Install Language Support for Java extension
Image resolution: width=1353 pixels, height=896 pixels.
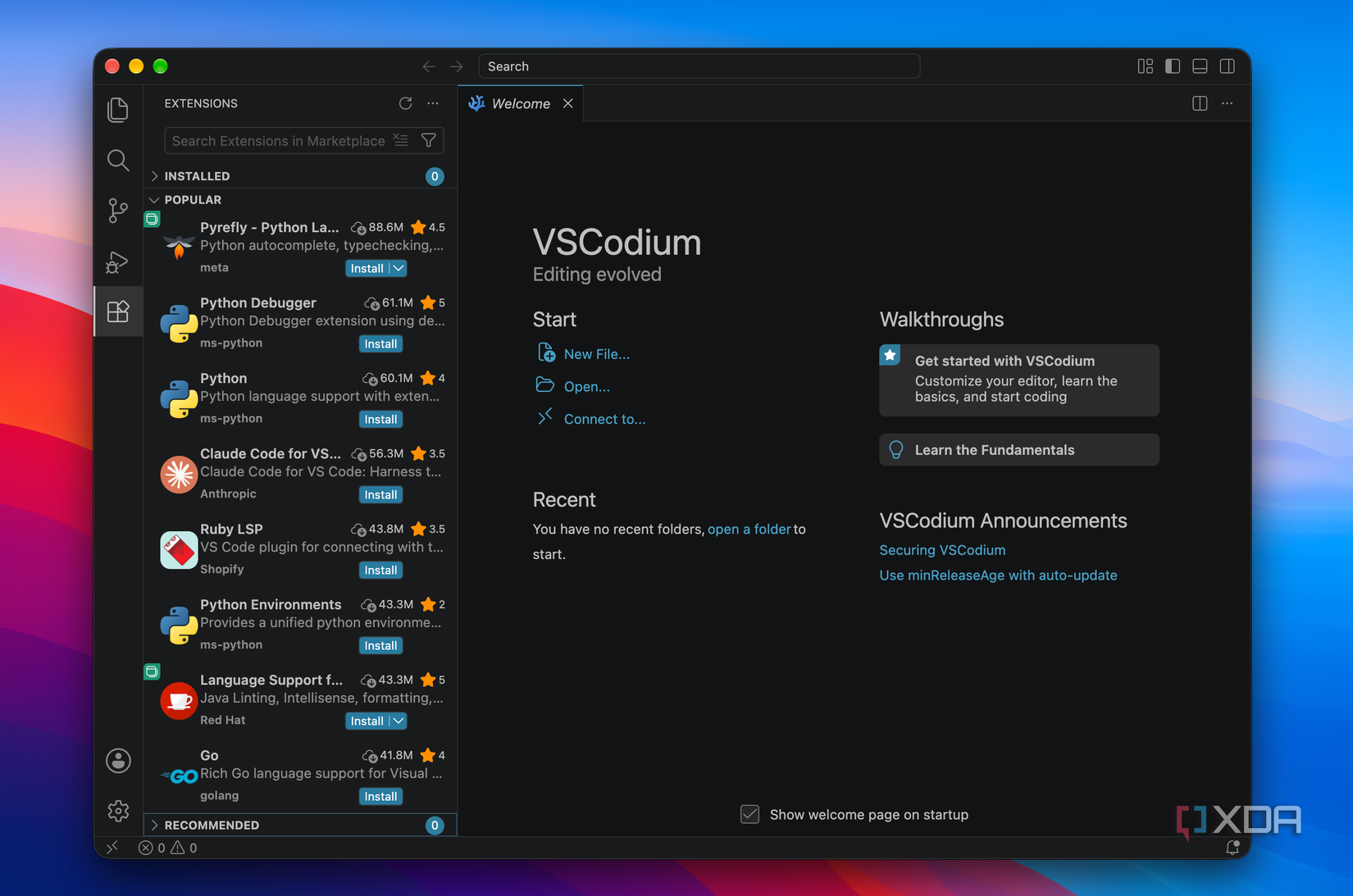(367, 721)
